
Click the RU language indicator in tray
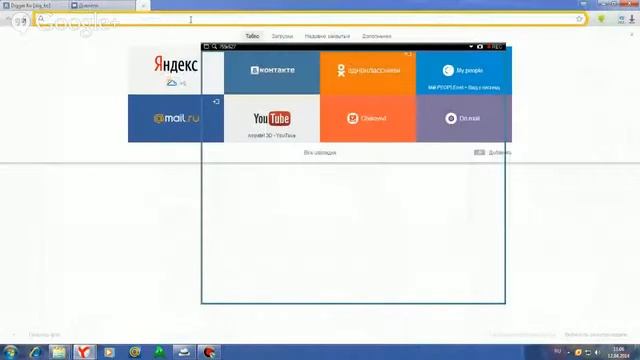(x=558, y=351)
